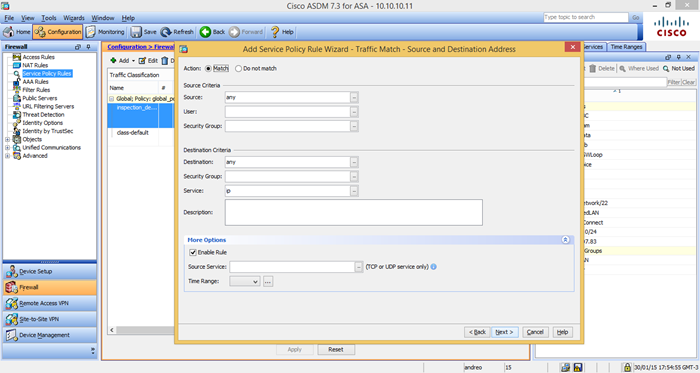
Task: Select Filter Rules tree item
Action: click(36, 90)
